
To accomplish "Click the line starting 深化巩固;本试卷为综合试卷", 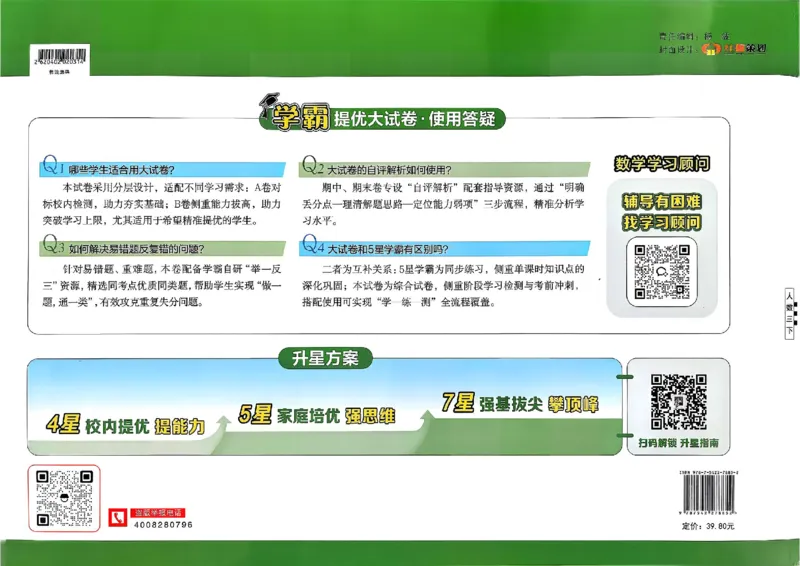I will (x=442, y=285).
